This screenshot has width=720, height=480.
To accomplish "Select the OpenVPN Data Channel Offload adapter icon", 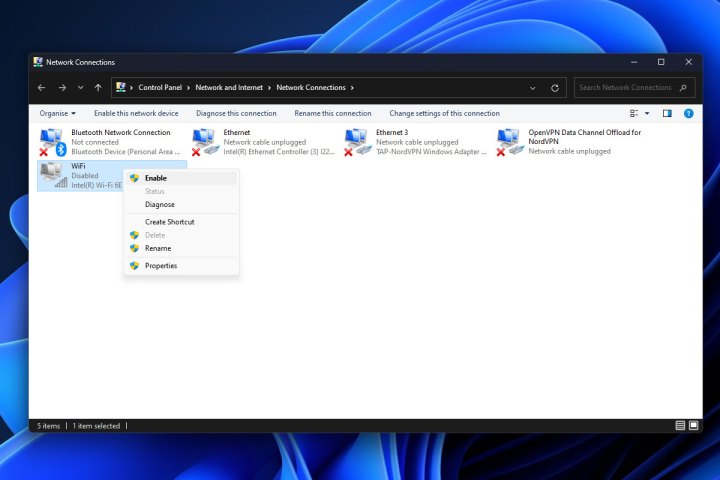I will [x=510, y=142].
